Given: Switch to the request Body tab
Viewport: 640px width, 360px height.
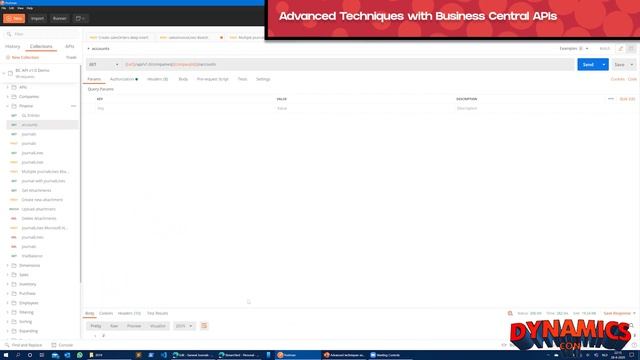Looking at the screenshot, I should point(183,79).
